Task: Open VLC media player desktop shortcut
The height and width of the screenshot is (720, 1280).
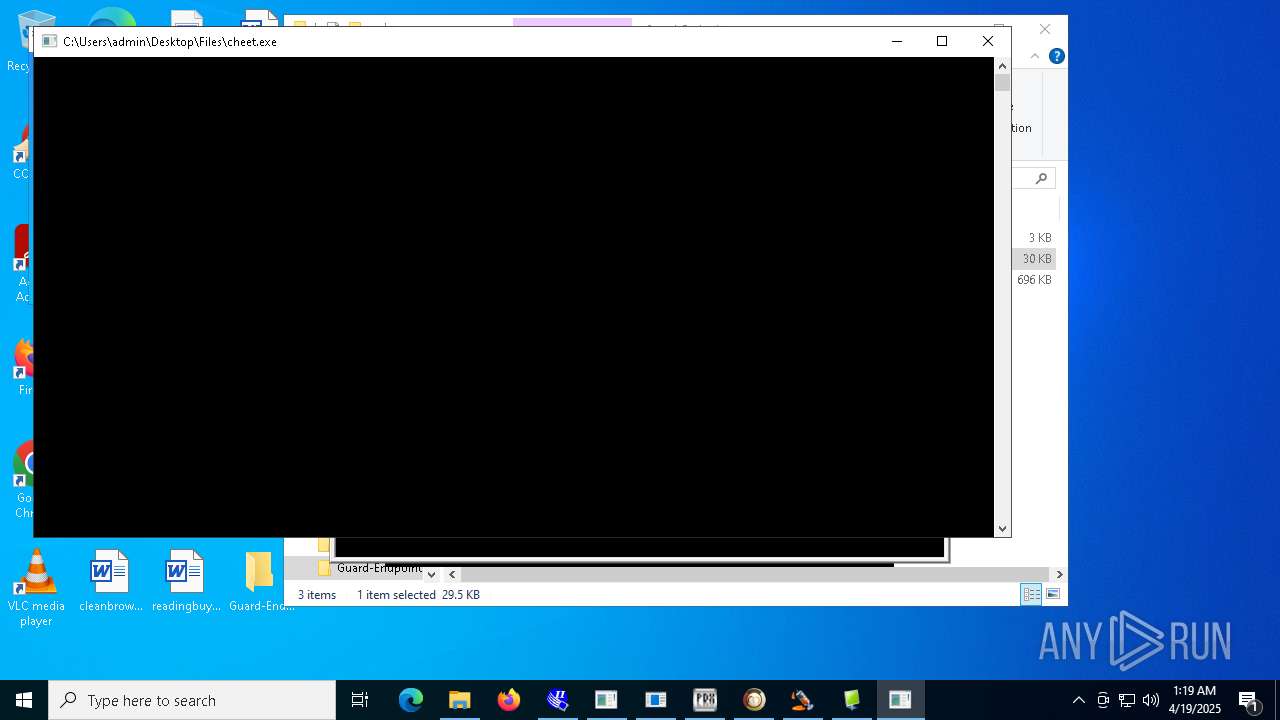Action: (x=37, y=588)
